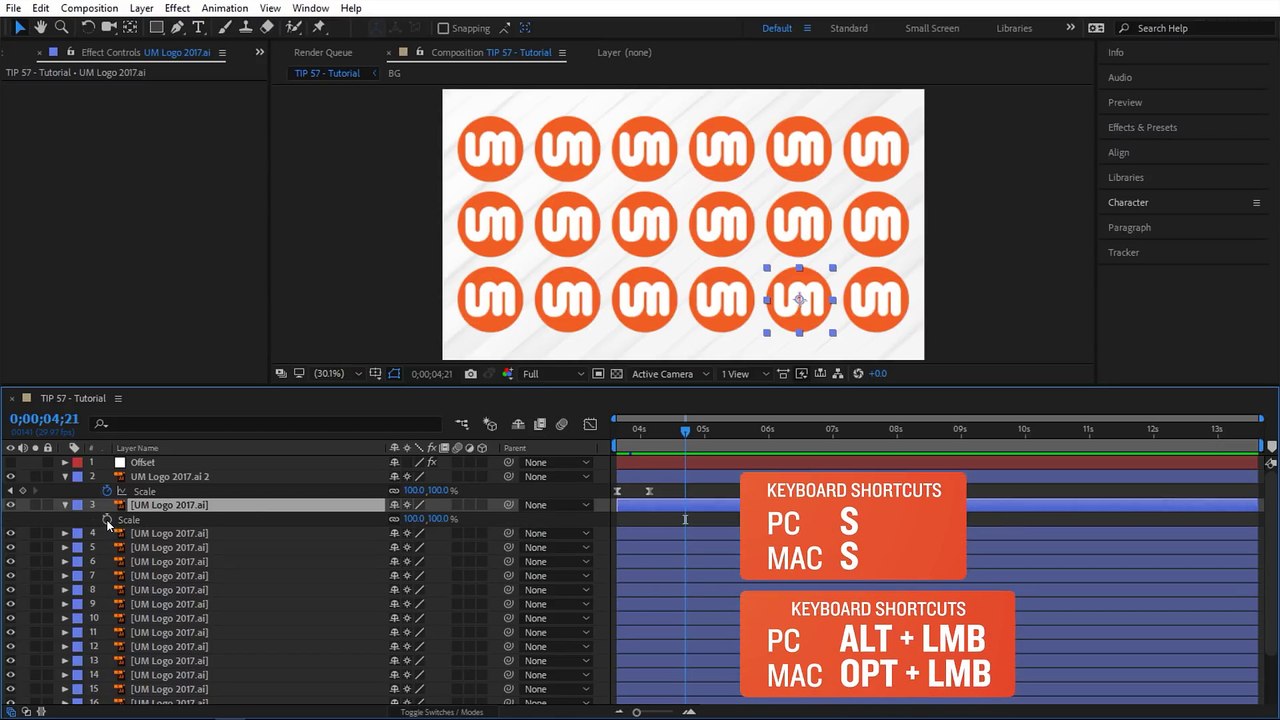Image resolution: width=1280 pixels, height=720 pixels.
Task: Open Parent dropdown for Offset layer
Action: [557, 463]
